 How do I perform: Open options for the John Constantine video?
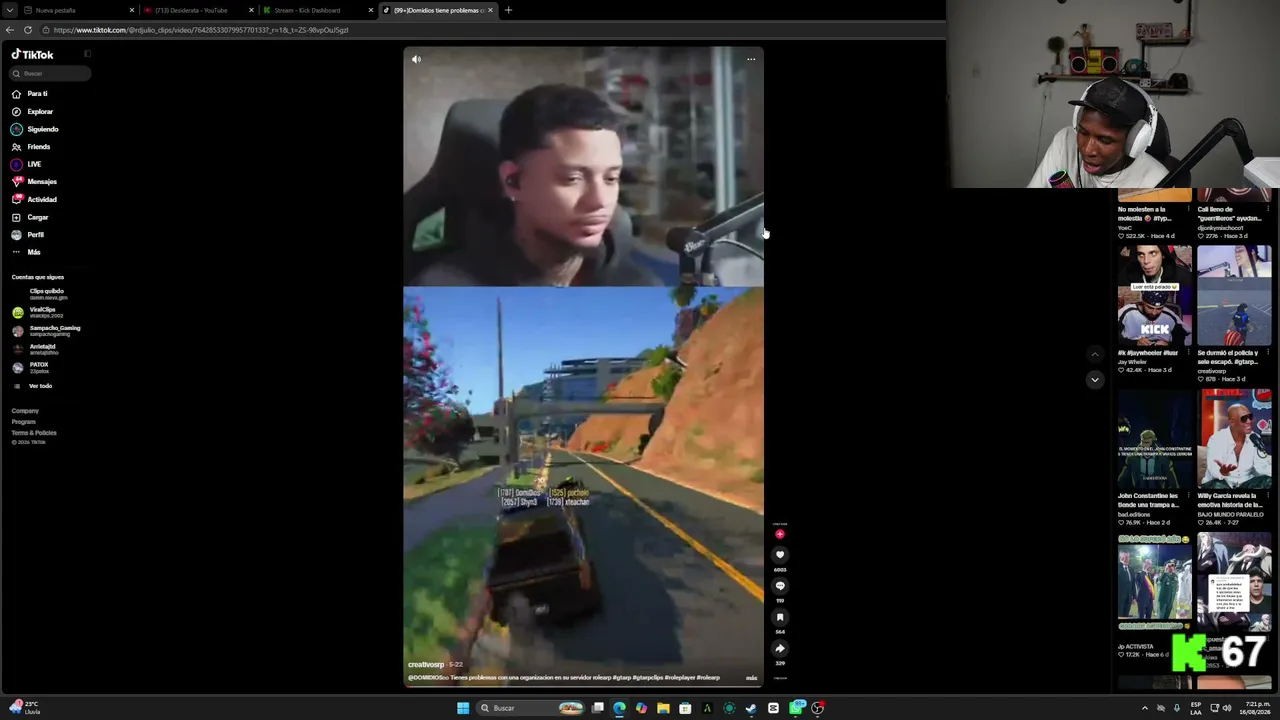1188,496
